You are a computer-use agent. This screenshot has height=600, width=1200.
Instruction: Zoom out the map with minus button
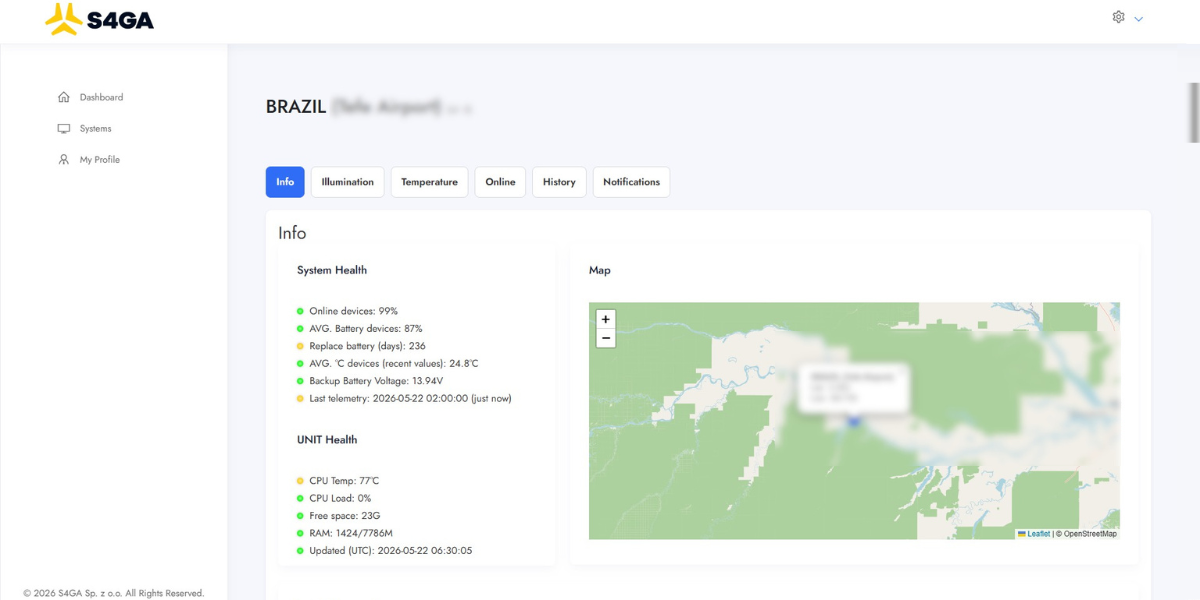tap(605, 338)
